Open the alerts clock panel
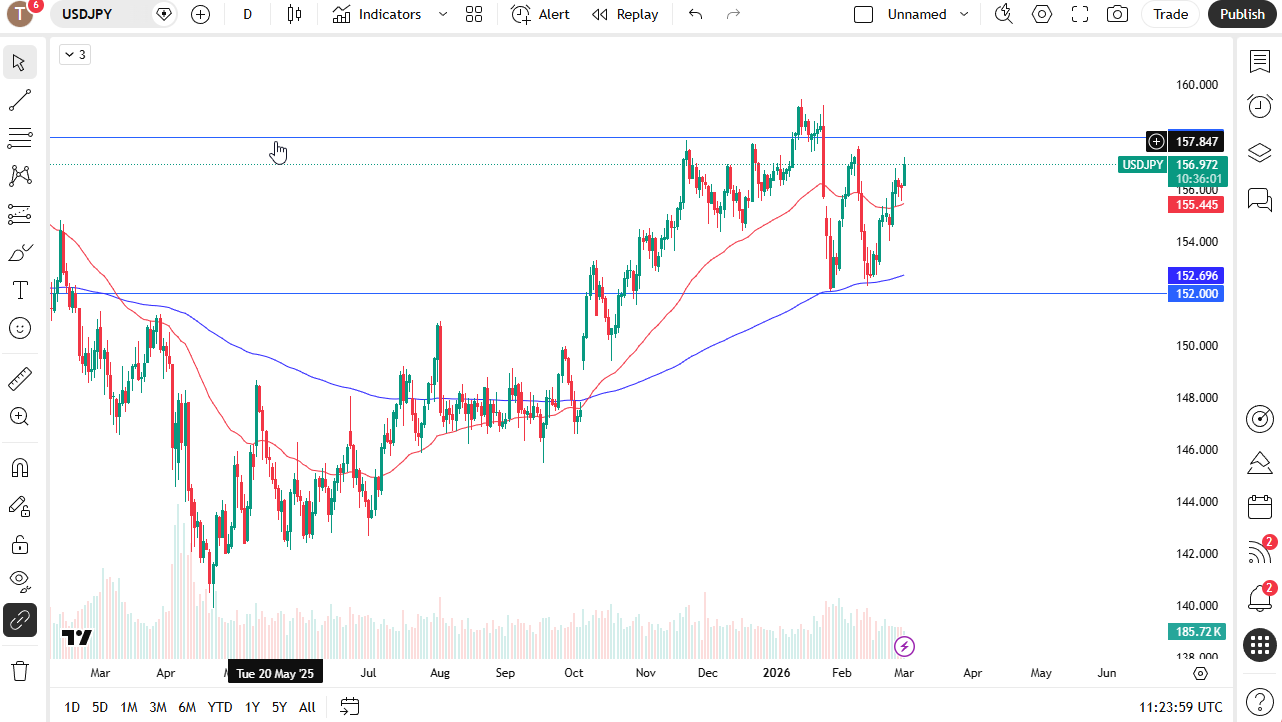 click(1260, 106)
